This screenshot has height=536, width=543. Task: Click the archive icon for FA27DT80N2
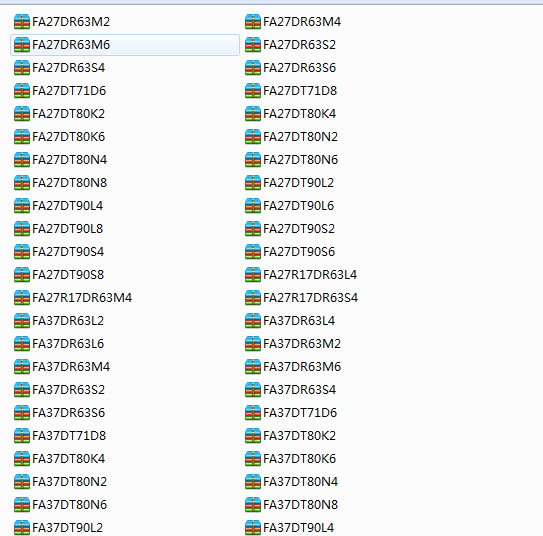coord(253,137)
